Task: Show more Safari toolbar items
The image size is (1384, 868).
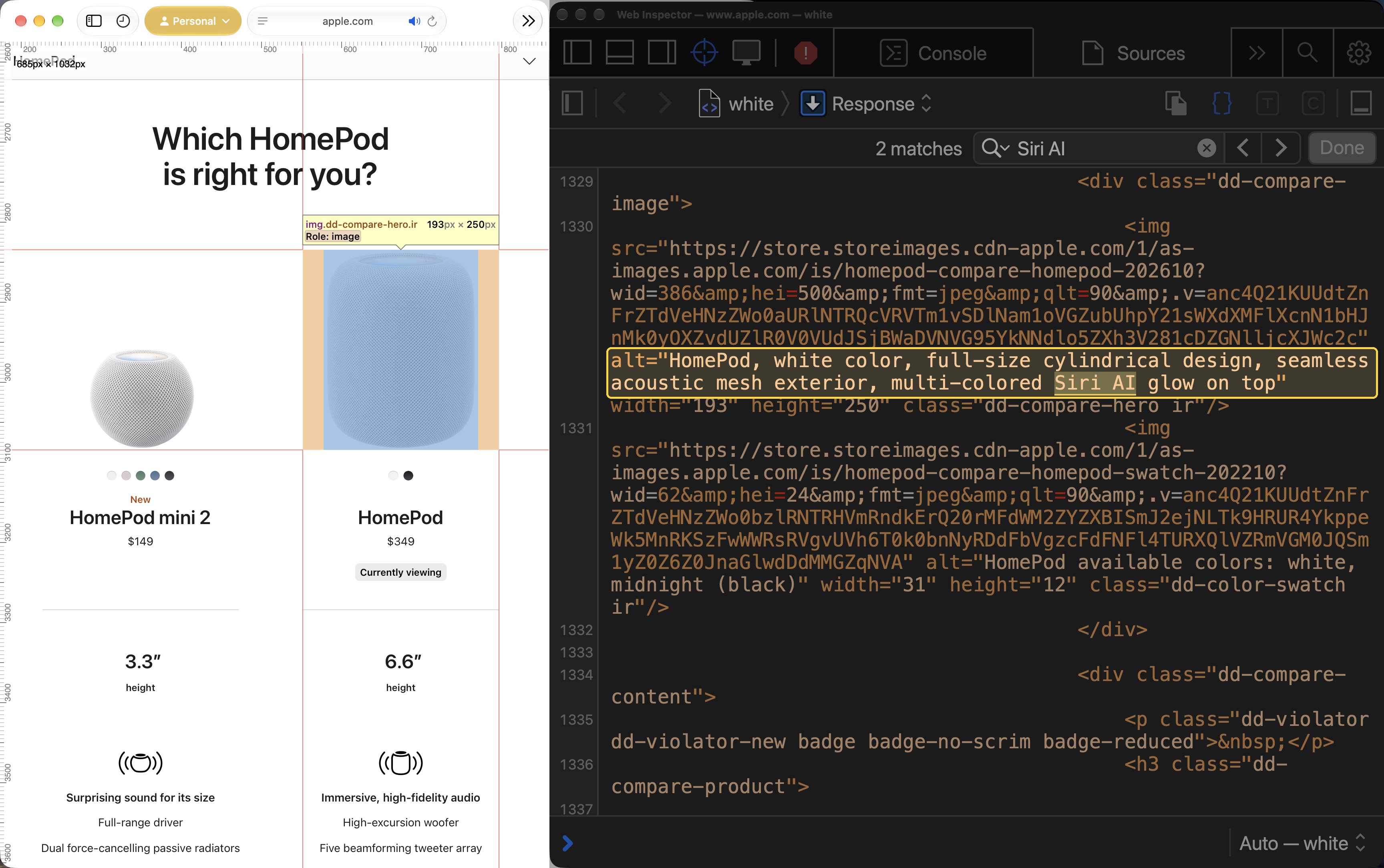Action: click(x=528, y=21)
